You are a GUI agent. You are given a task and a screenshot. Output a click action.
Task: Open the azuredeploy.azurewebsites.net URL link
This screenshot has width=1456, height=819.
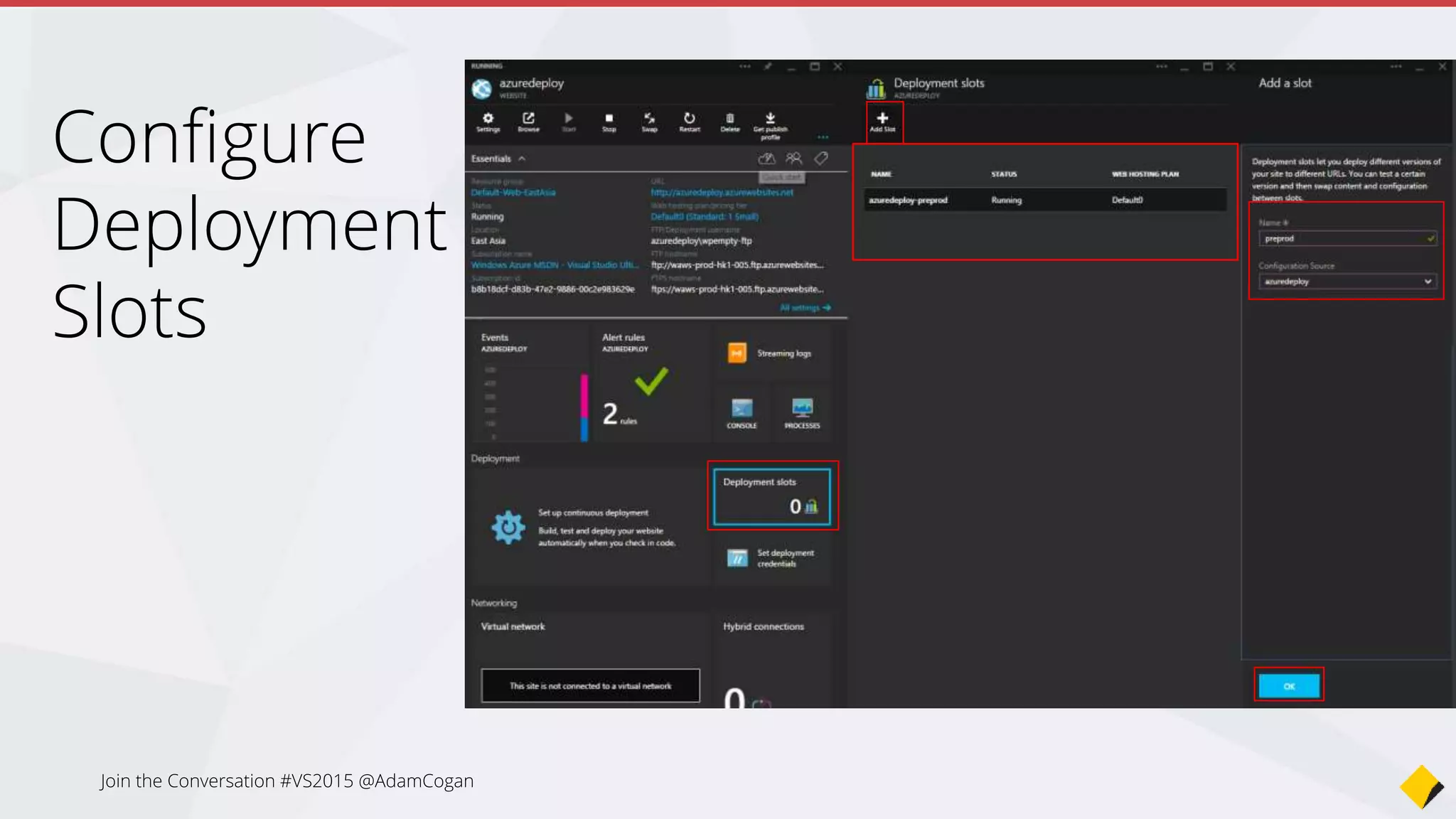click(722, 193)
